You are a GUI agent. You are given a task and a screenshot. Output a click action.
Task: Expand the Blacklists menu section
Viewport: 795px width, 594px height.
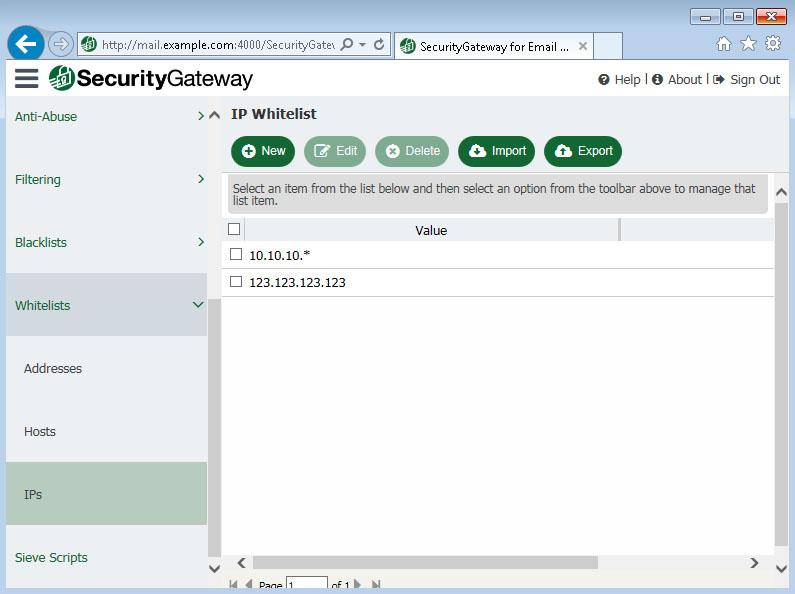point(106,242)
